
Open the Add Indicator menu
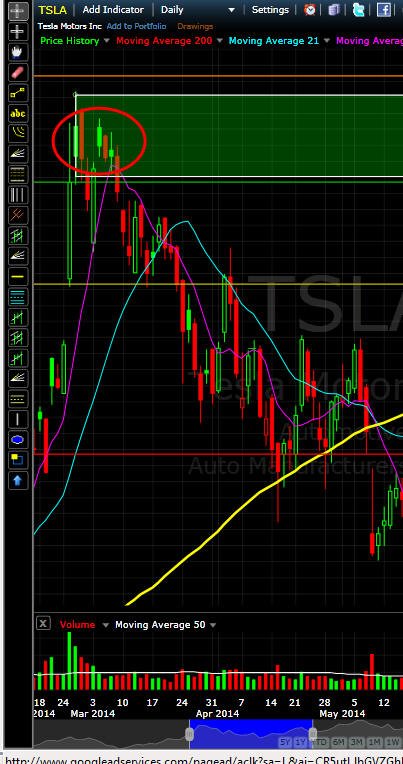pyautogui.click(x=113, y=10)
